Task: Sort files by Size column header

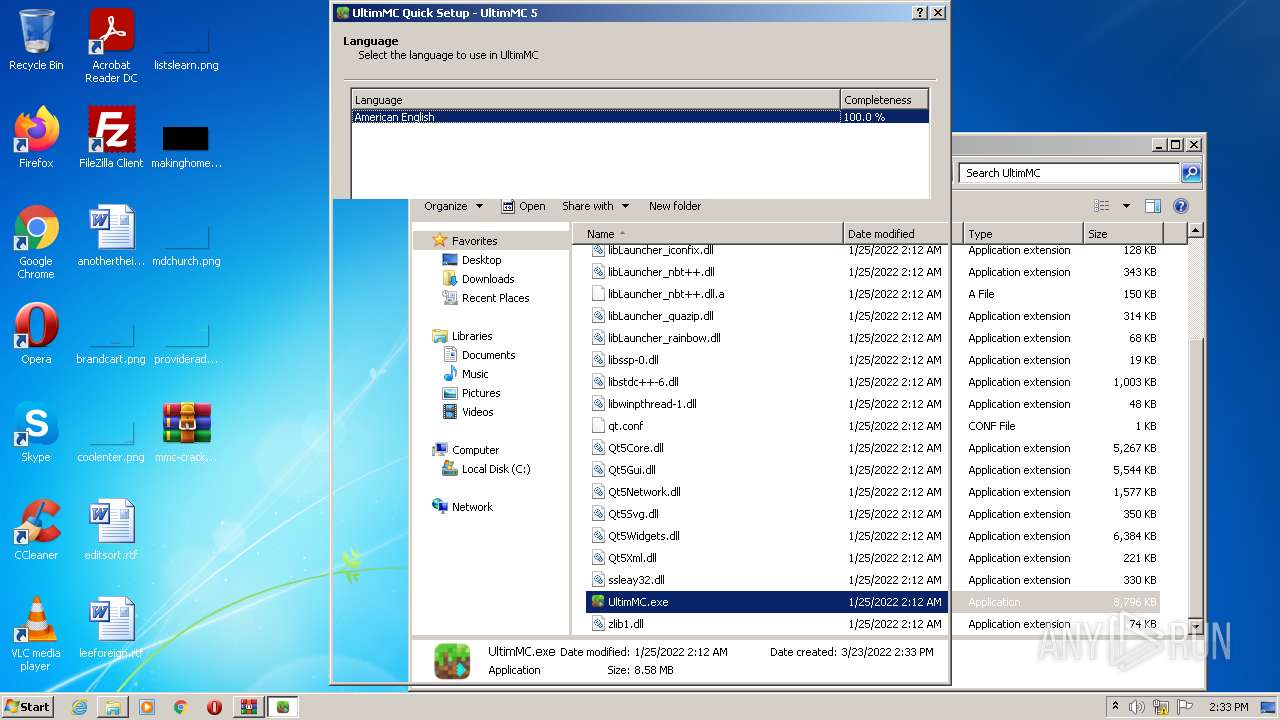Action: click(x=1123, y=234)
